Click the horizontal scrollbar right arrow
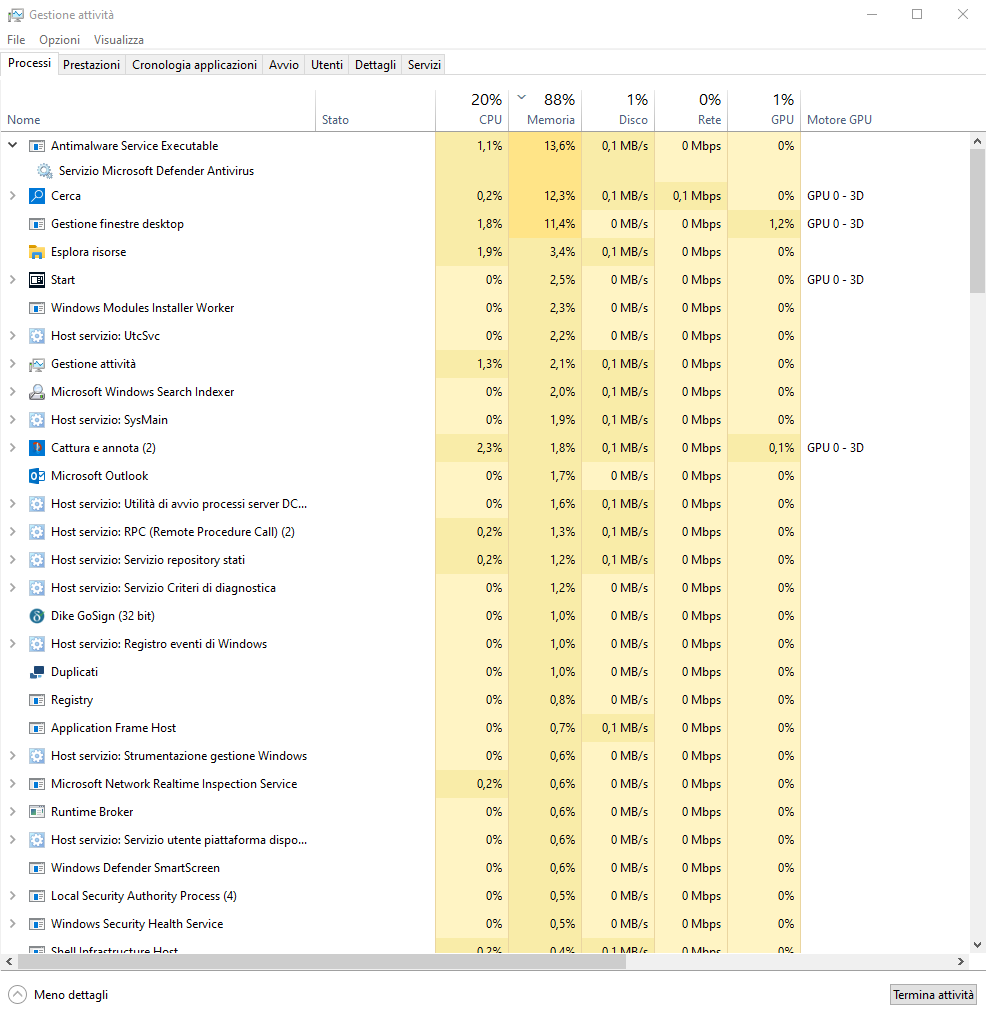The image size is (986, 1015). point(961,961)
